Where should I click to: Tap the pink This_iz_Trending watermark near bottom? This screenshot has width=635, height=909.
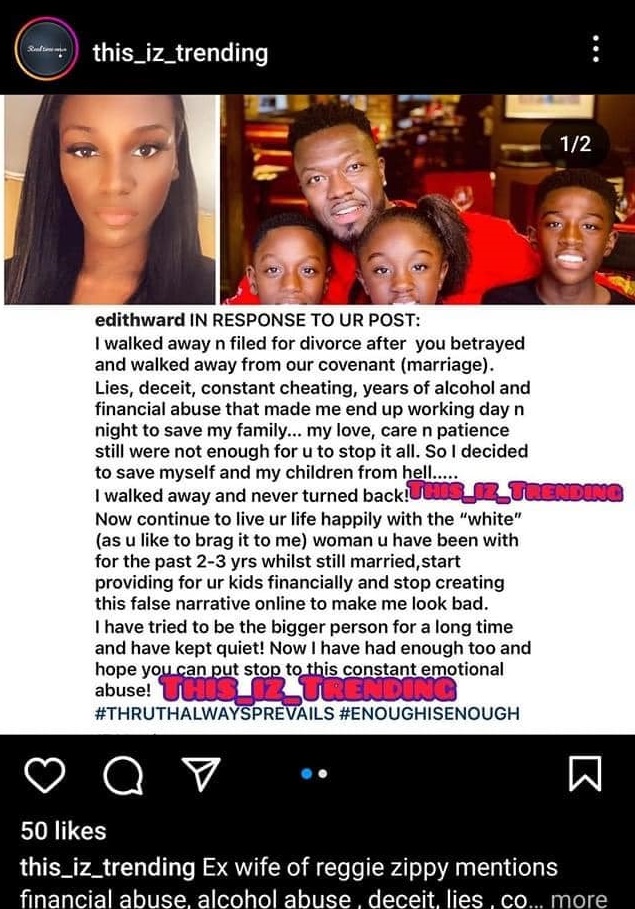[307, 689]
